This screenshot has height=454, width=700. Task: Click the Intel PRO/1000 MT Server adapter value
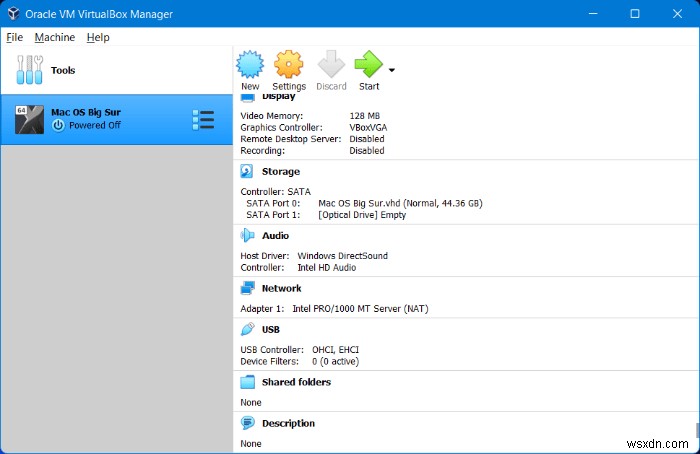[x=360, y=308]
